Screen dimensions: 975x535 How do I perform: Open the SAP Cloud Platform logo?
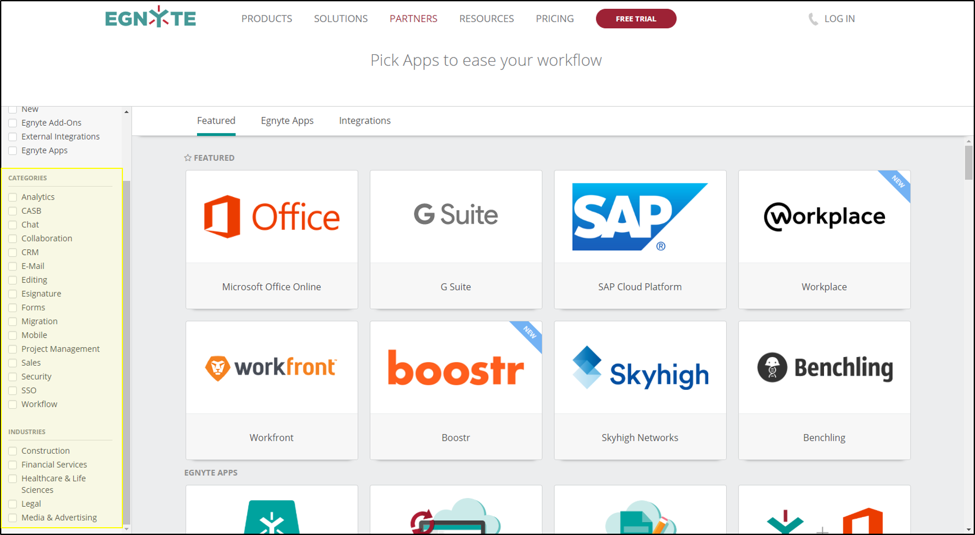(x=639, y=217)
